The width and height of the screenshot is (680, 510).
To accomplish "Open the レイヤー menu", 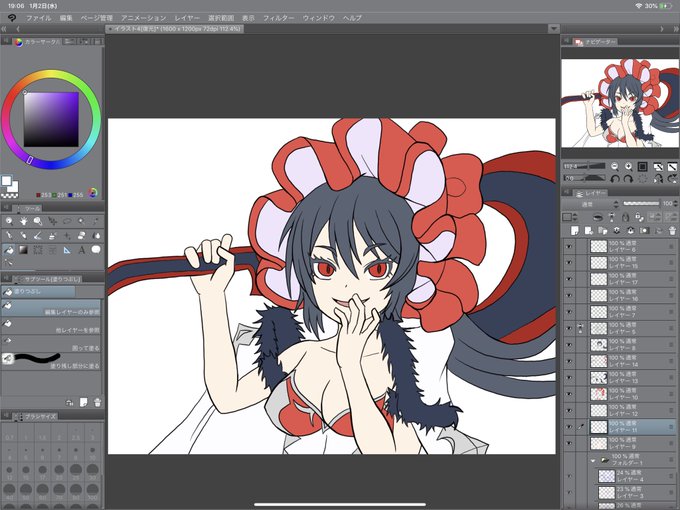I will tap(187, 18).
